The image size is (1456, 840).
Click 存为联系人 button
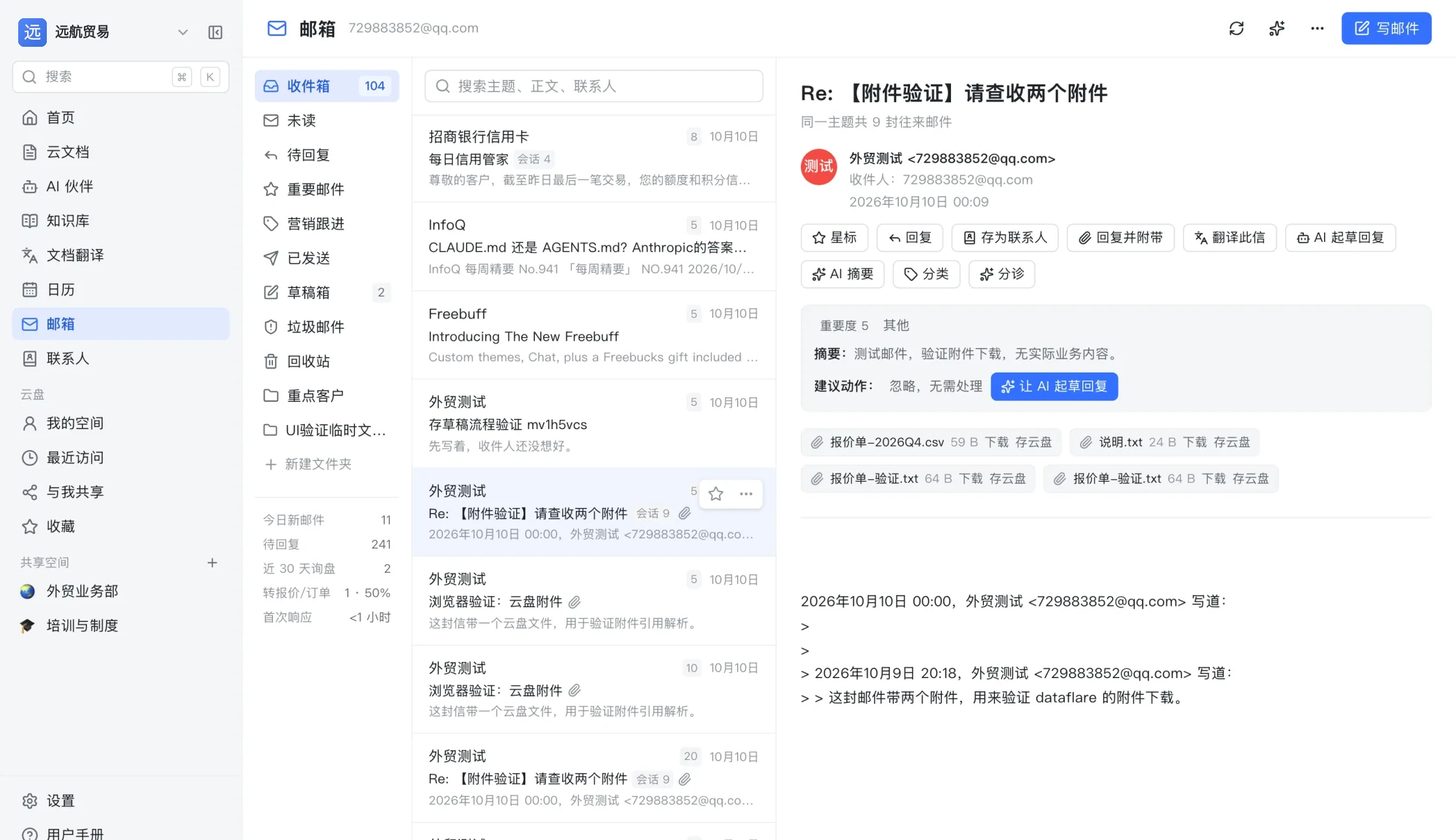point(1005,238)
